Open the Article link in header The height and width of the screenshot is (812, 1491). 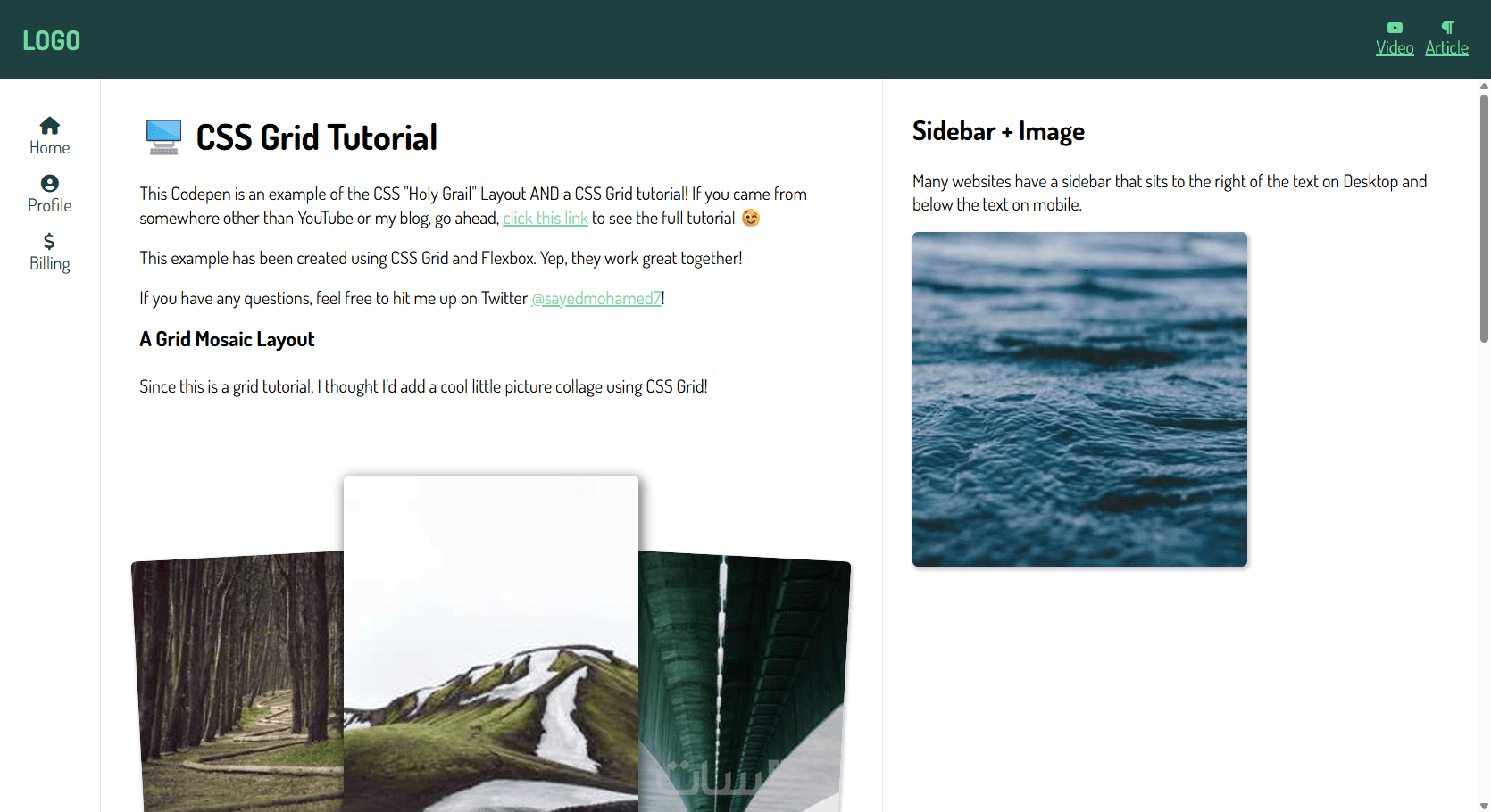(x=1446, y=47)
